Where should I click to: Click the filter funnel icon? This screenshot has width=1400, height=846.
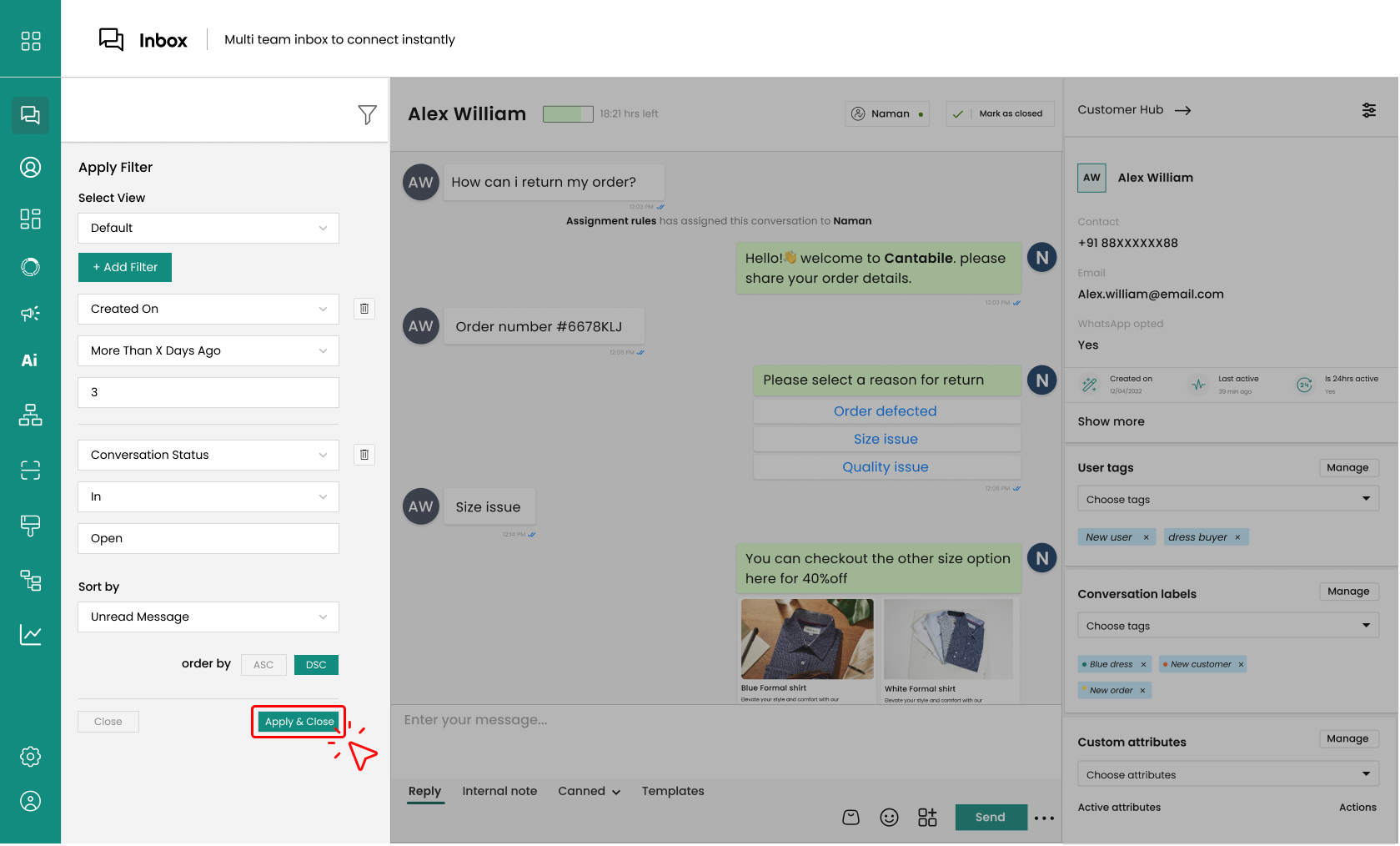coord(367,114)
